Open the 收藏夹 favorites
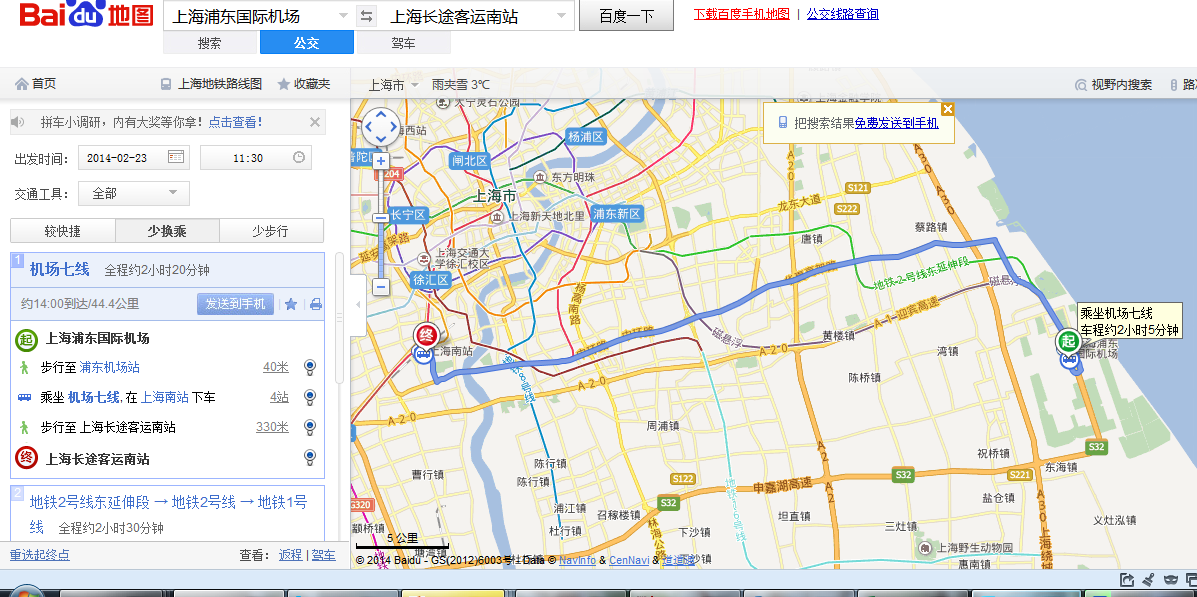 coord(304,84)
